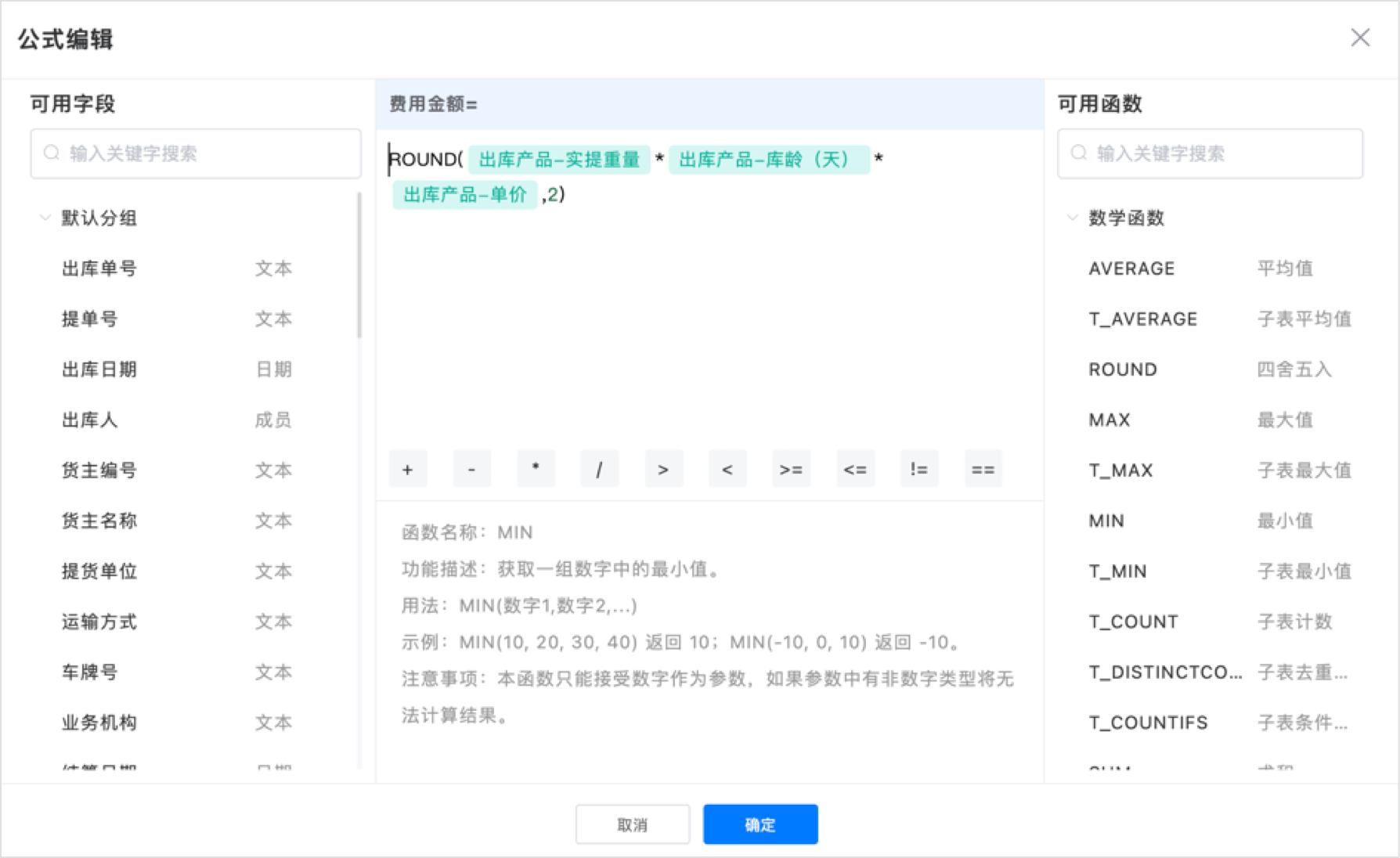Insert the greater-than-or-equal operator
The height and width of the screenshot is (858, 1400).
click(x=791, y=470)
